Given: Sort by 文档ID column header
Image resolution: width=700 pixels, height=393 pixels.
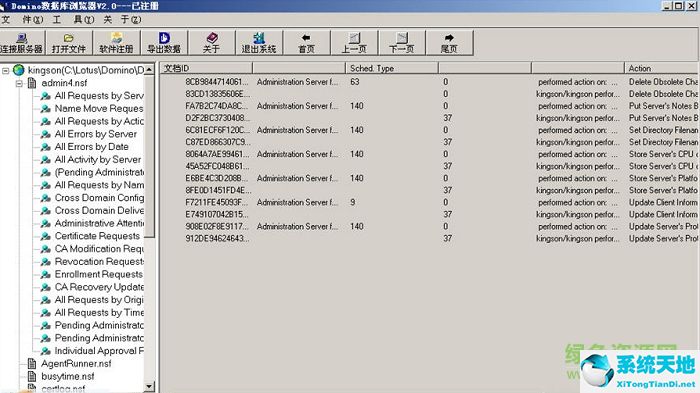Looking at the screenshot, I should 206,68.
